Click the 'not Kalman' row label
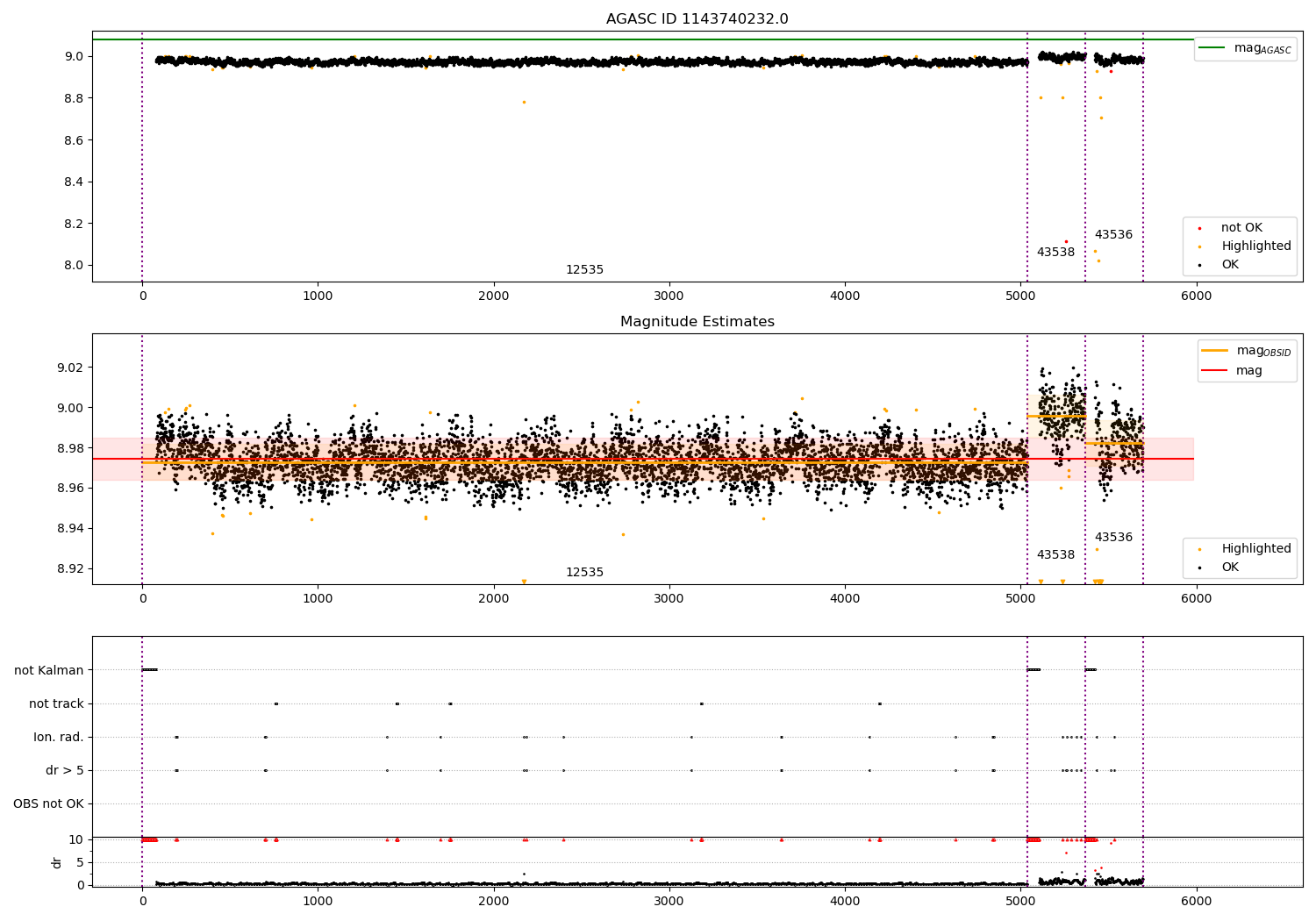The height and width of the screenshot is (921, 1316). tap(49, 671)
